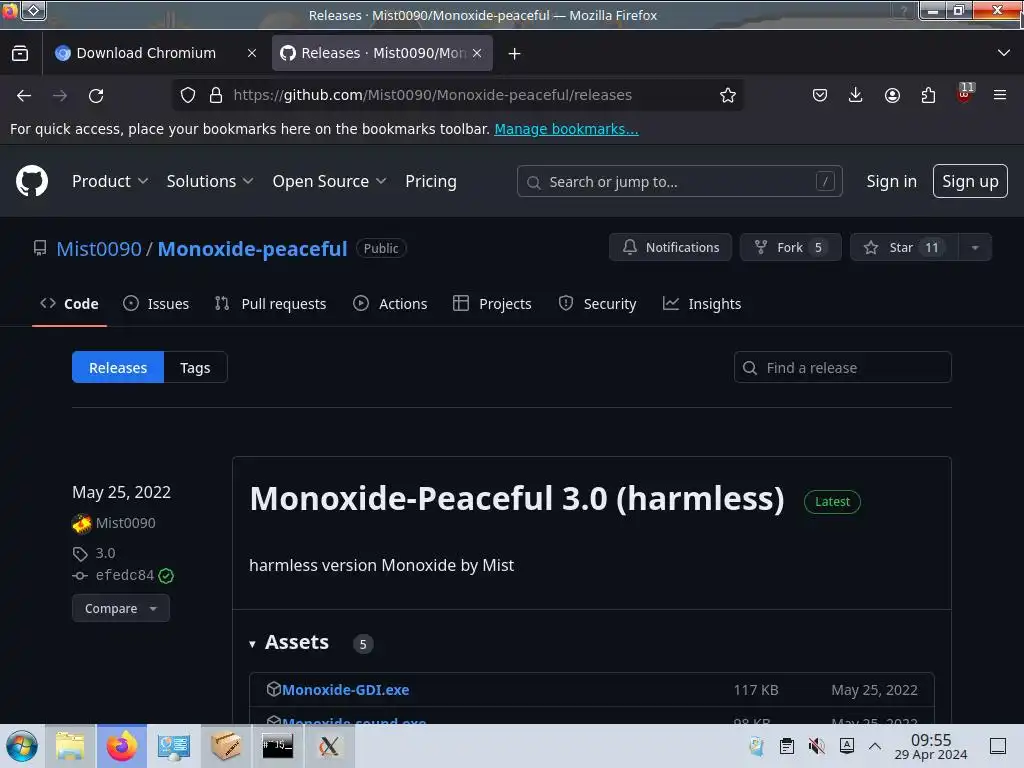Unmute volume in system tray
Screen dimensions: 1024x768
coord(816,746)
